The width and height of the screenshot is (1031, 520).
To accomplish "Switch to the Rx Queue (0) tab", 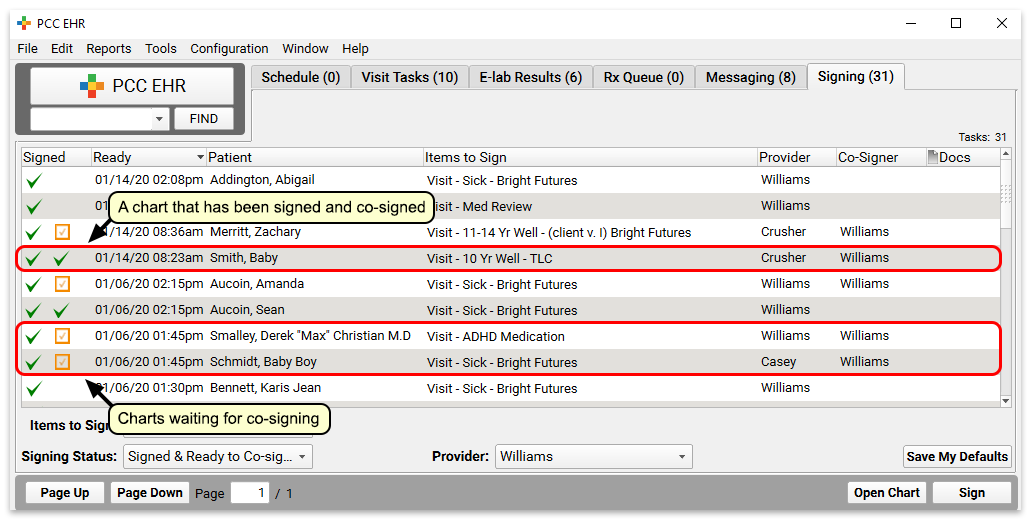I will (644, 77).
